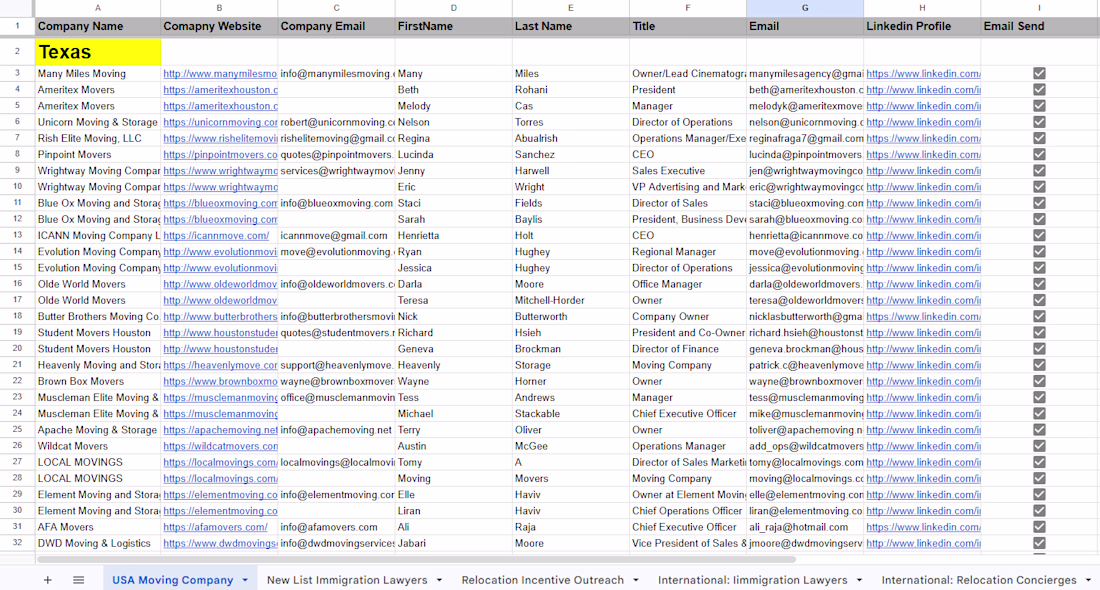Select the info@afamovers.com cell
This screenshot has height=590, width=1100.
[336, 527]
